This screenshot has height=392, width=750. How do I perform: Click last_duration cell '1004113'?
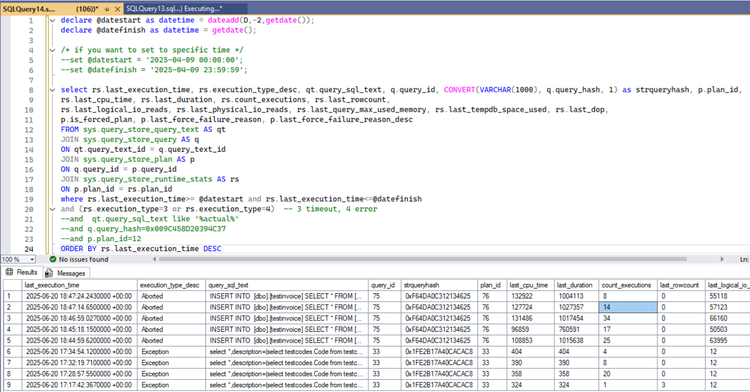click(x=576, y=296)
